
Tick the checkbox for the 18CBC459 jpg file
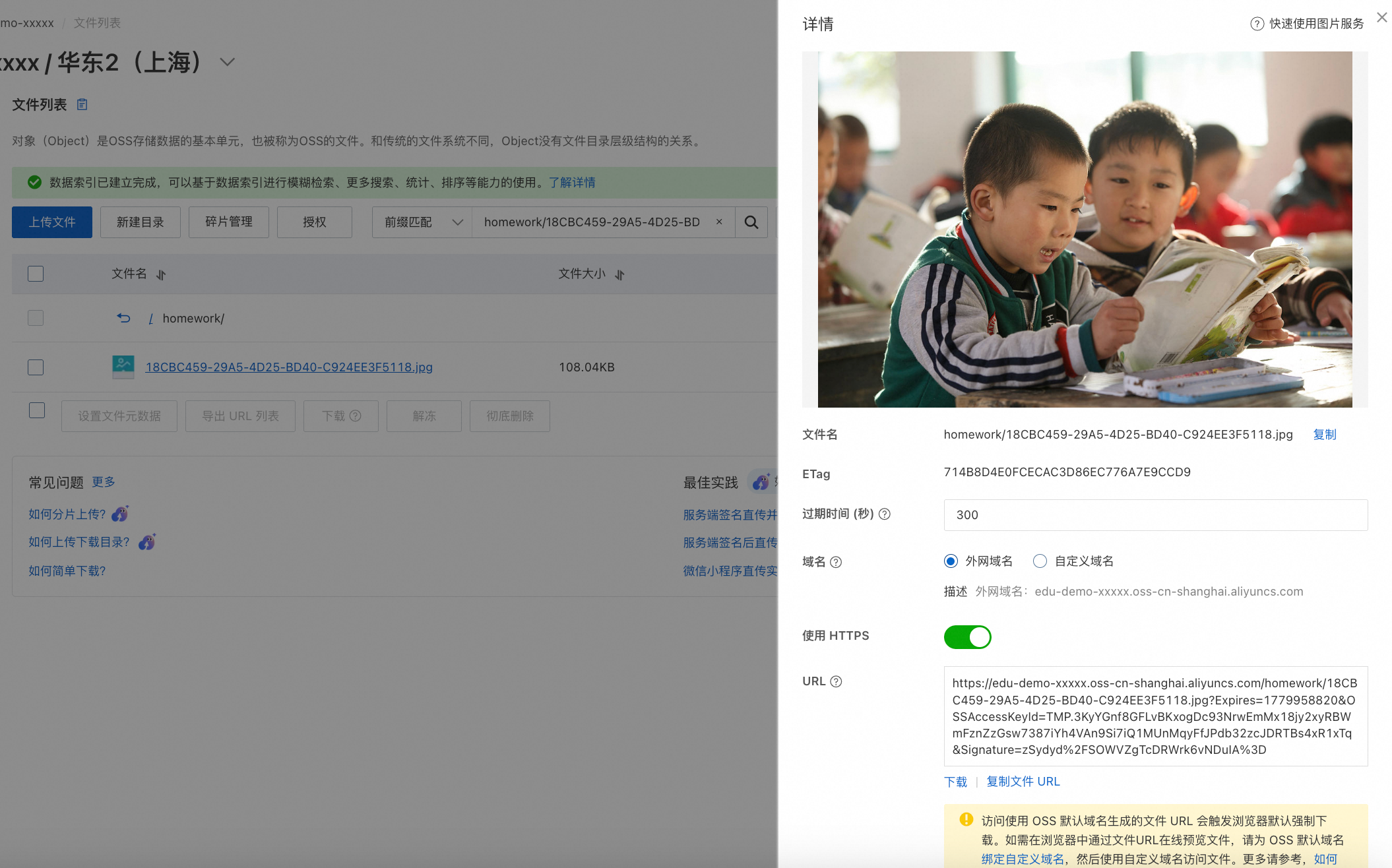coord(36,367)
